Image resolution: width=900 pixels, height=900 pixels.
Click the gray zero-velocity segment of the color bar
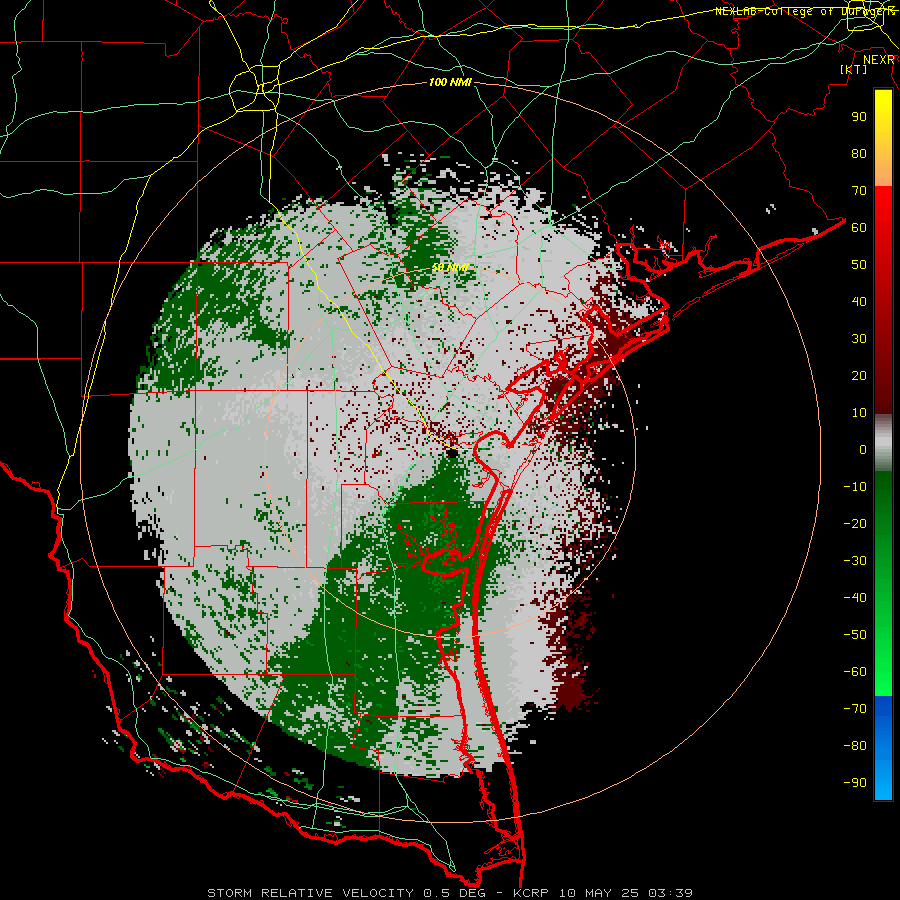883,443
